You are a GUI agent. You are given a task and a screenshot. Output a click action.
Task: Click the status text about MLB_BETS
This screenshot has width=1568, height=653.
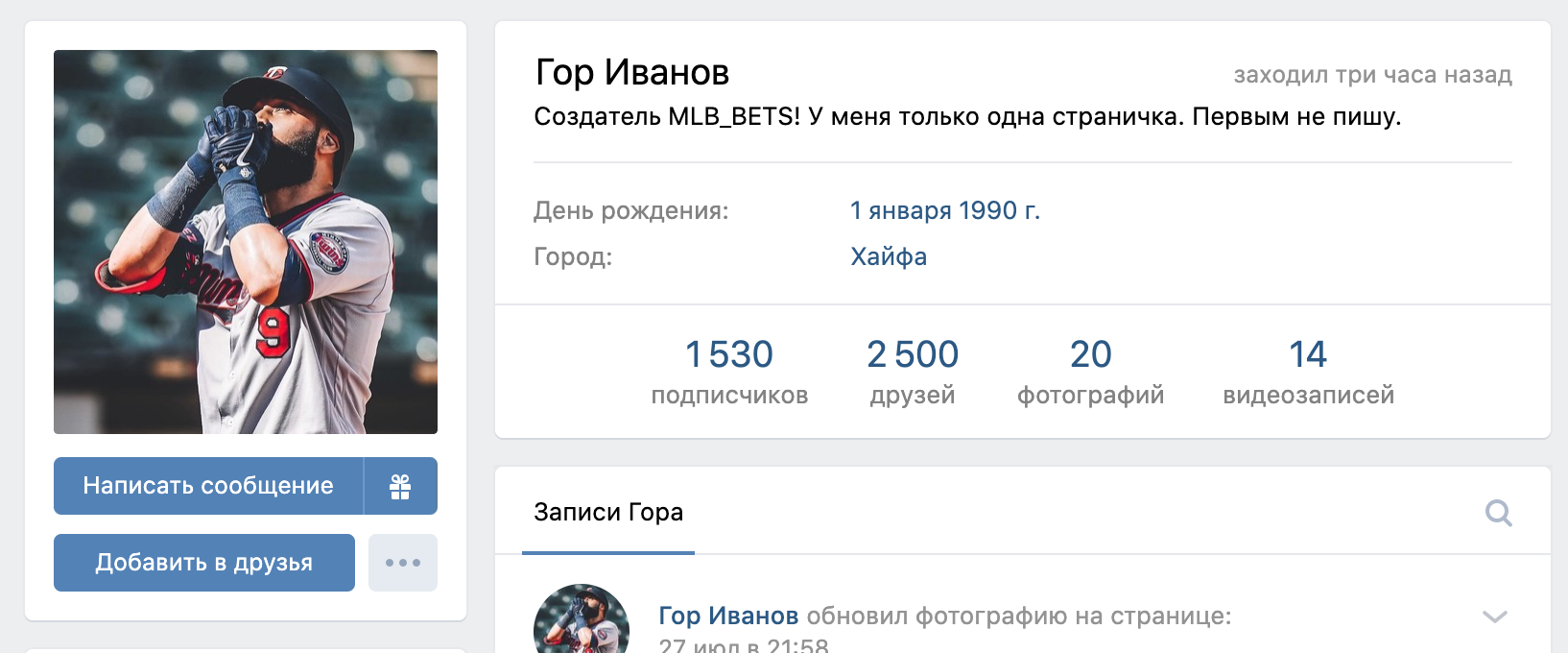967,117
